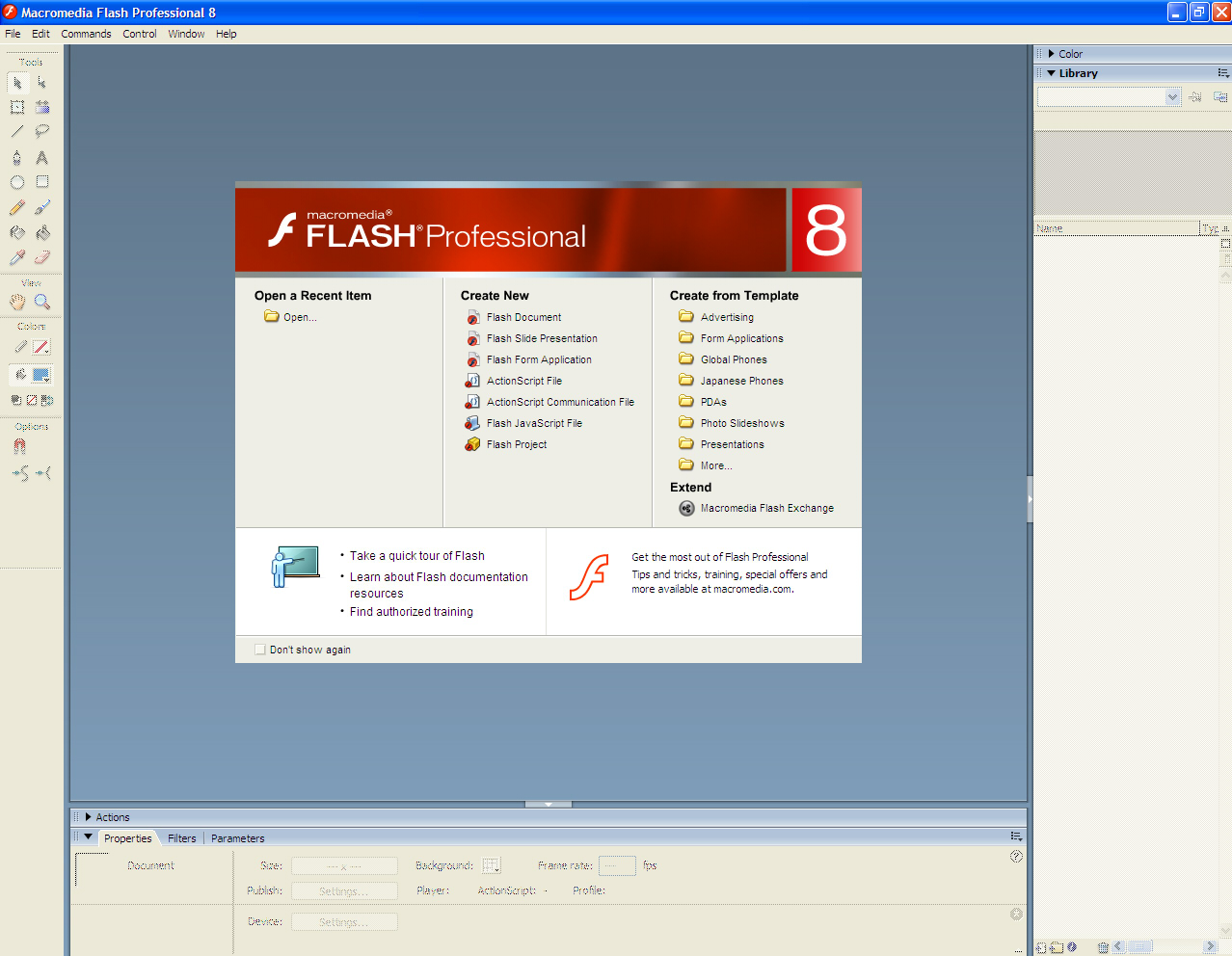This screenshot has height=956, width=1232.
Task: Click the Smooth option icon
Action: (x=19, y=473)
